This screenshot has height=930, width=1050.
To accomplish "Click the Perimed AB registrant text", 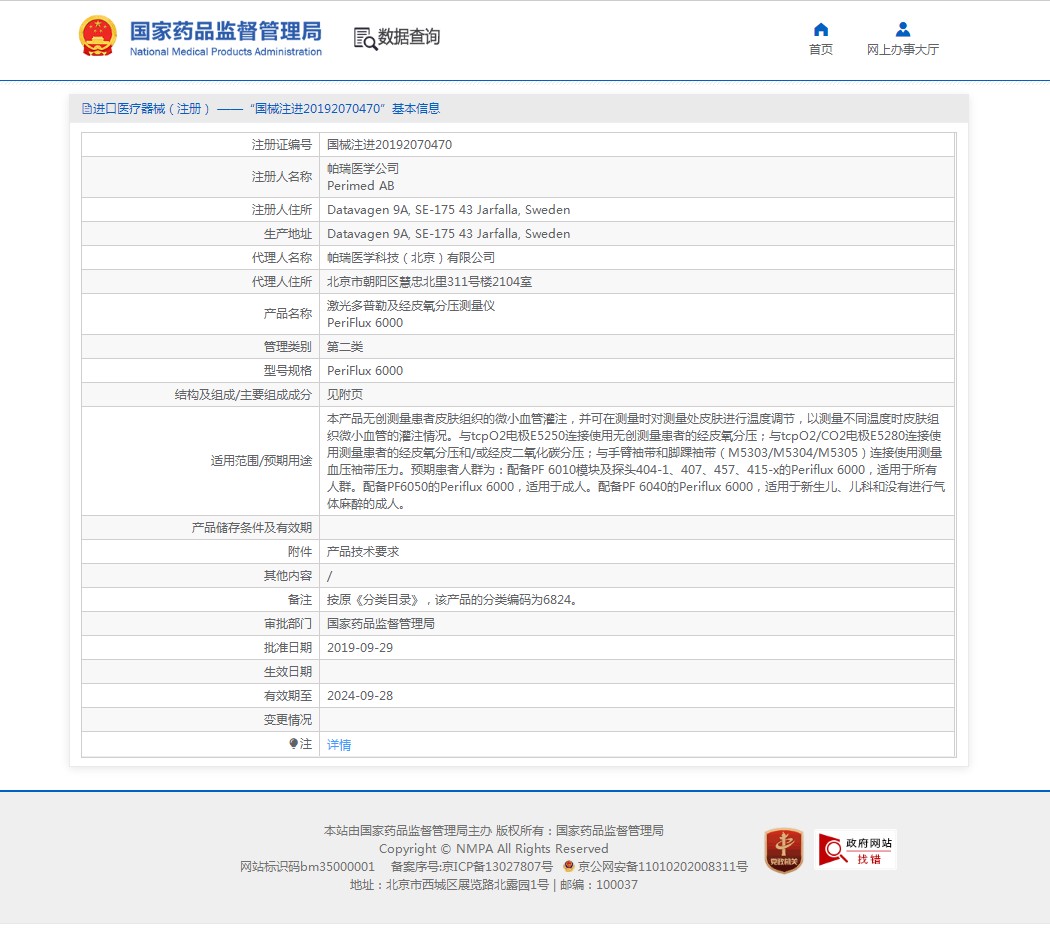I will pos(360,185).
